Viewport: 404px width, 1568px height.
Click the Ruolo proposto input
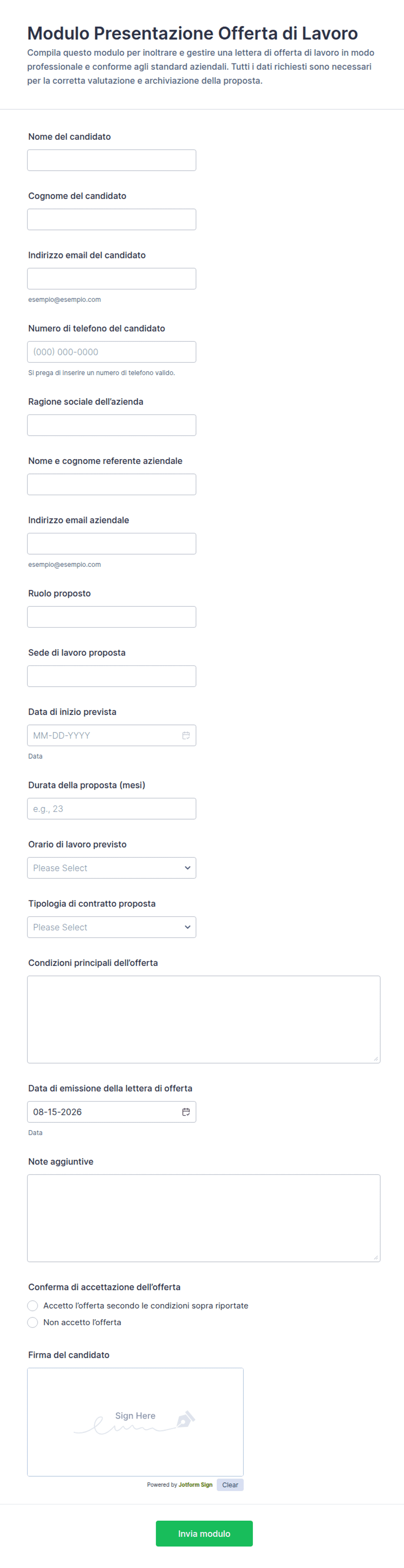[x=111, y=617]
